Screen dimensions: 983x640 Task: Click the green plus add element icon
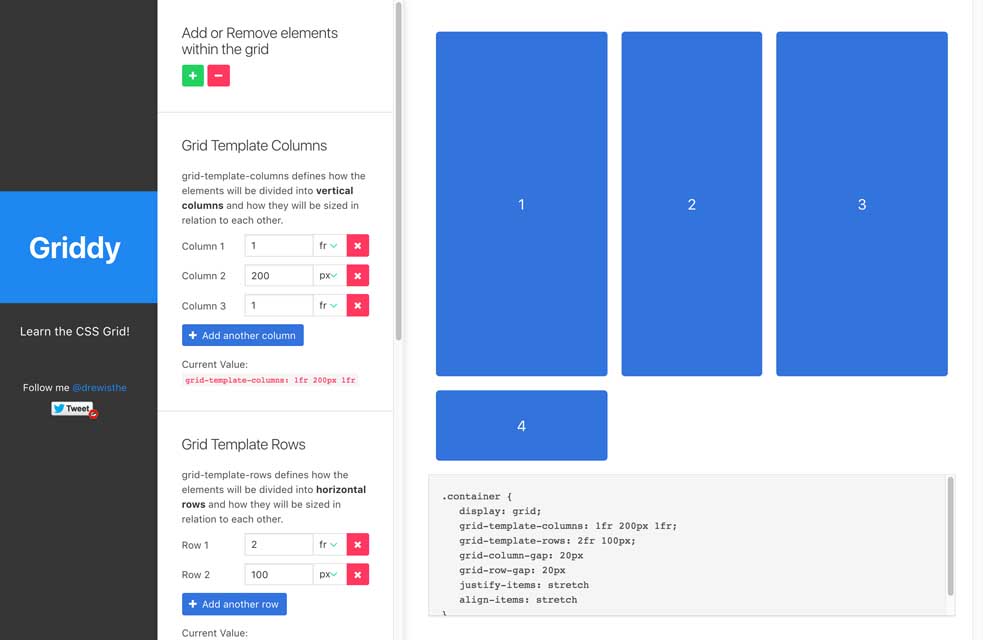(x=193, y=75)
